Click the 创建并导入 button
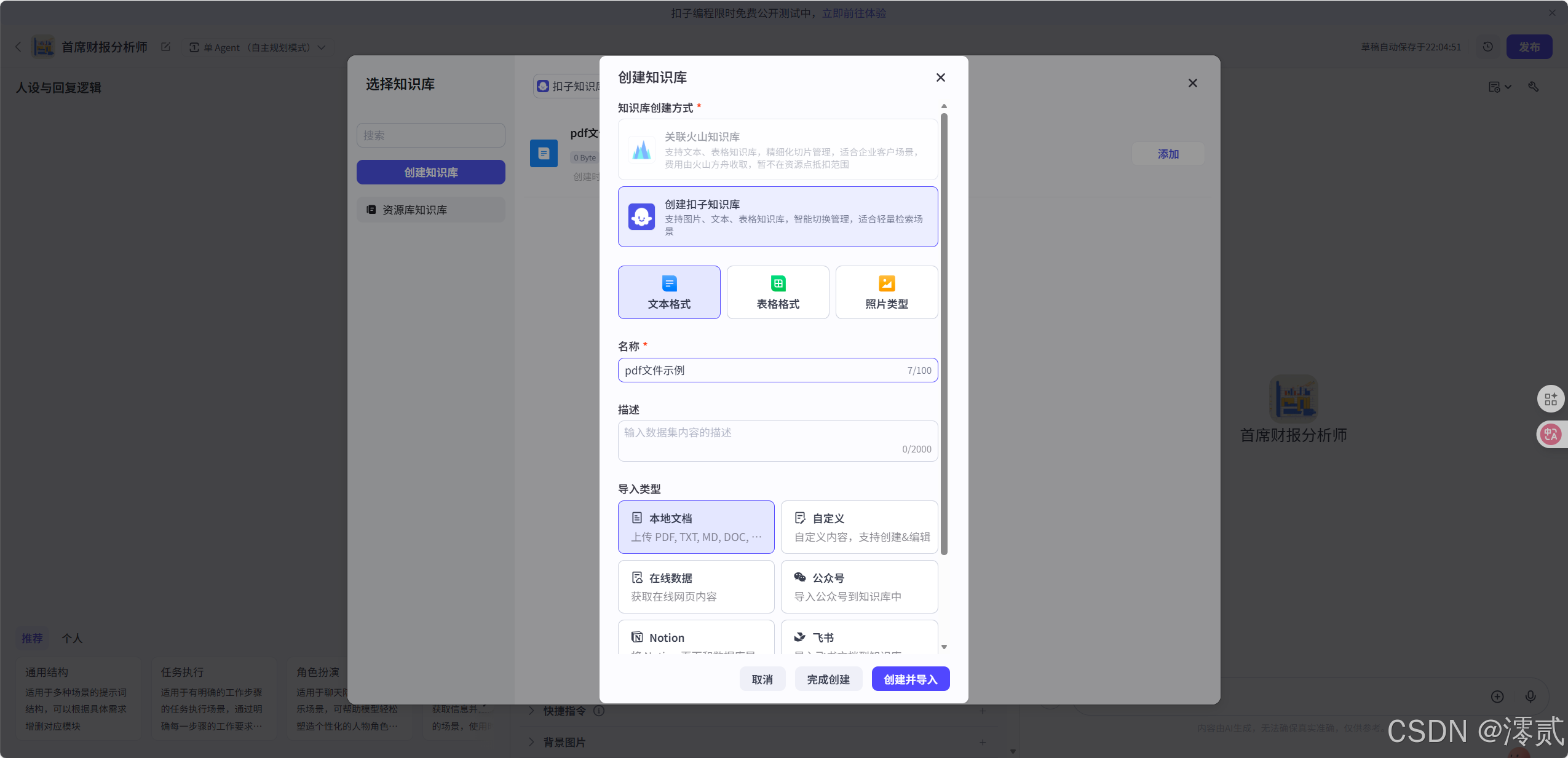This screenshot has width=1568, height=758. pos(909,679)
